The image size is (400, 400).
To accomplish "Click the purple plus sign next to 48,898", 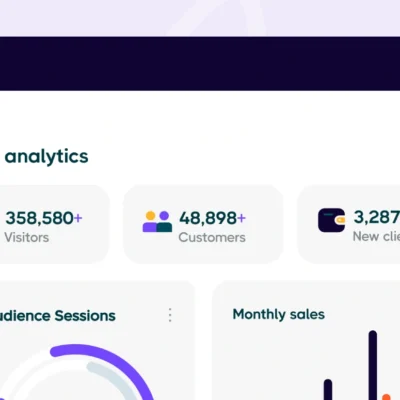I will [241, 218].
